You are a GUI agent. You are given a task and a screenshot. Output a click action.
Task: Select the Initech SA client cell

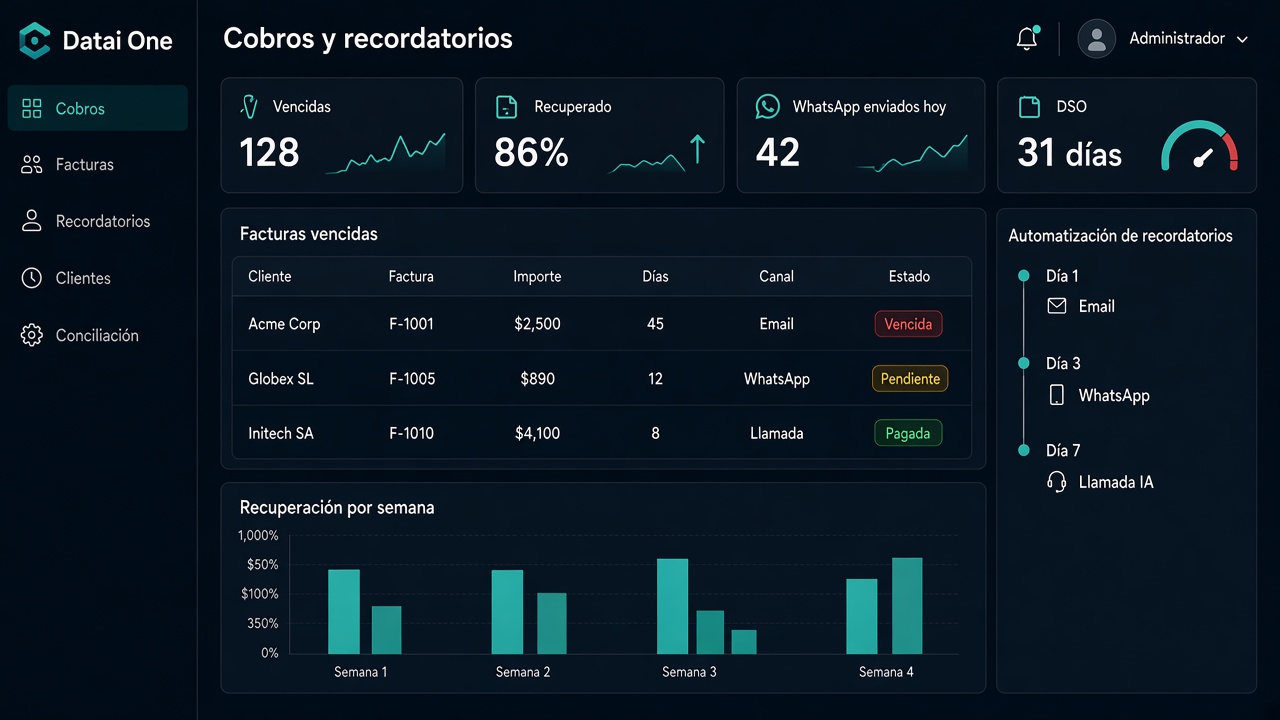point(281,433)
